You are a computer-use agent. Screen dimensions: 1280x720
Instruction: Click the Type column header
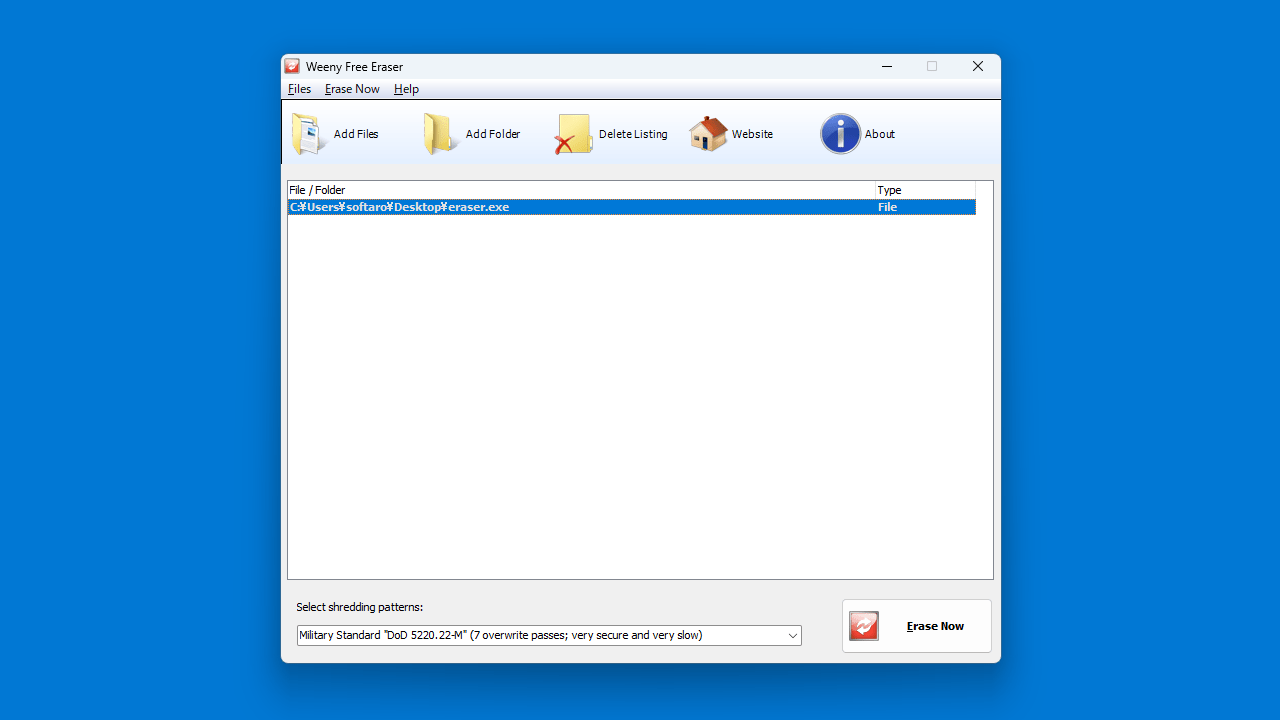click(925, 190)
